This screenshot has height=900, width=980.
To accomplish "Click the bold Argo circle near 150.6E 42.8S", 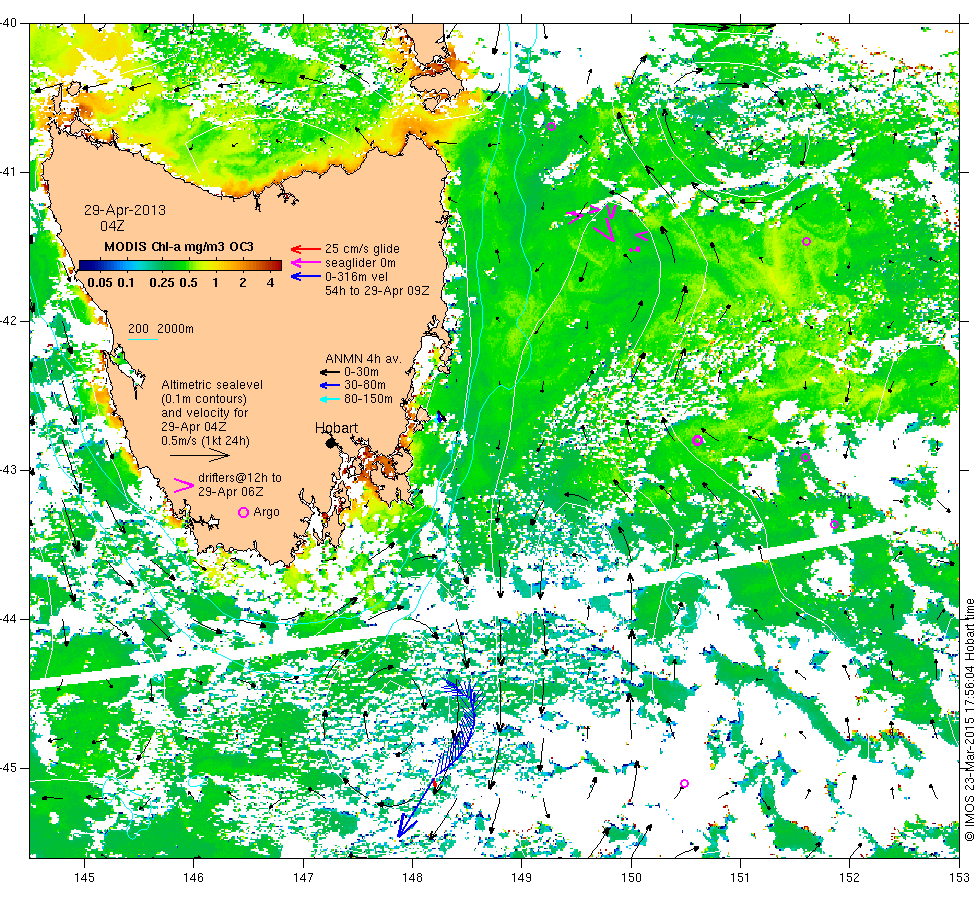I will (698, 441).
